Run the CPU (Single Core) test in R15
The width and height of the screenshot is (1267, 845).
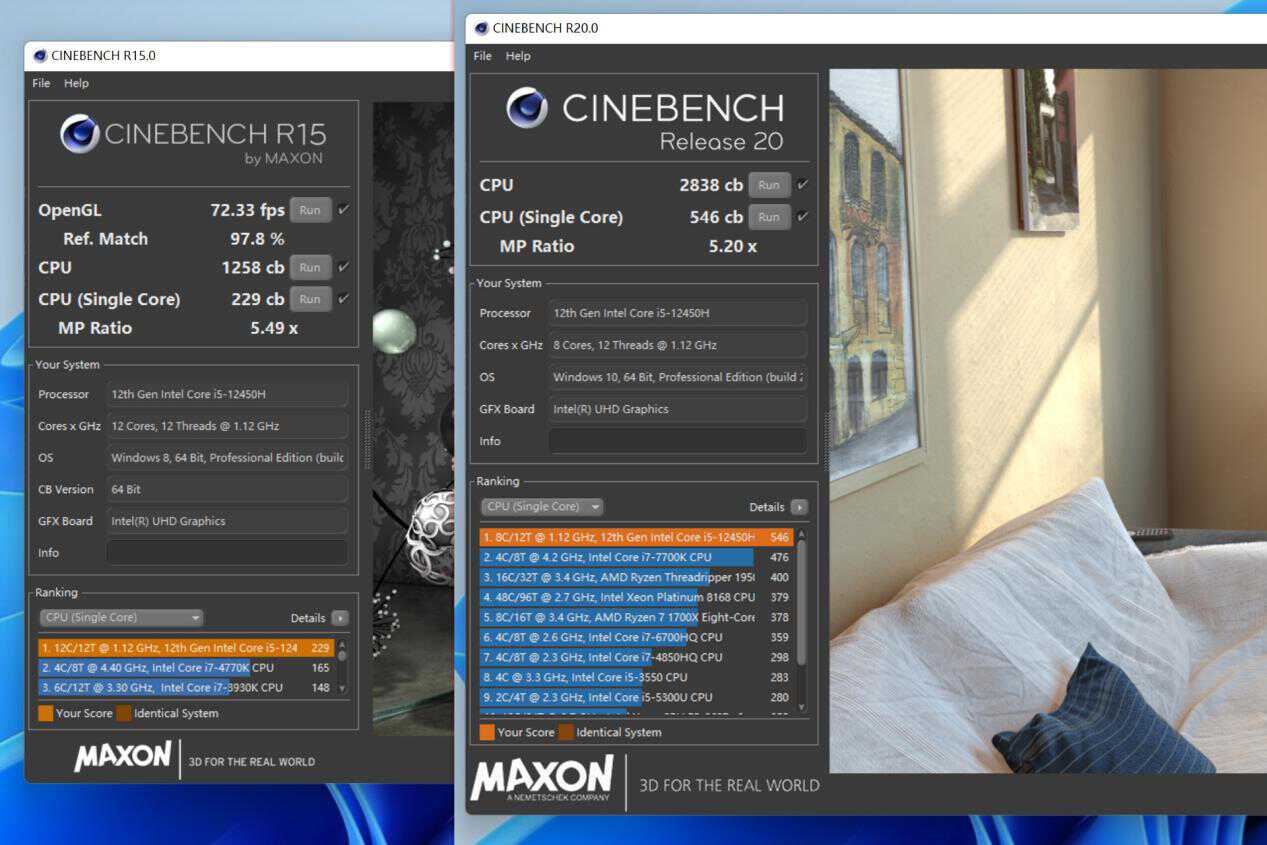310,299
